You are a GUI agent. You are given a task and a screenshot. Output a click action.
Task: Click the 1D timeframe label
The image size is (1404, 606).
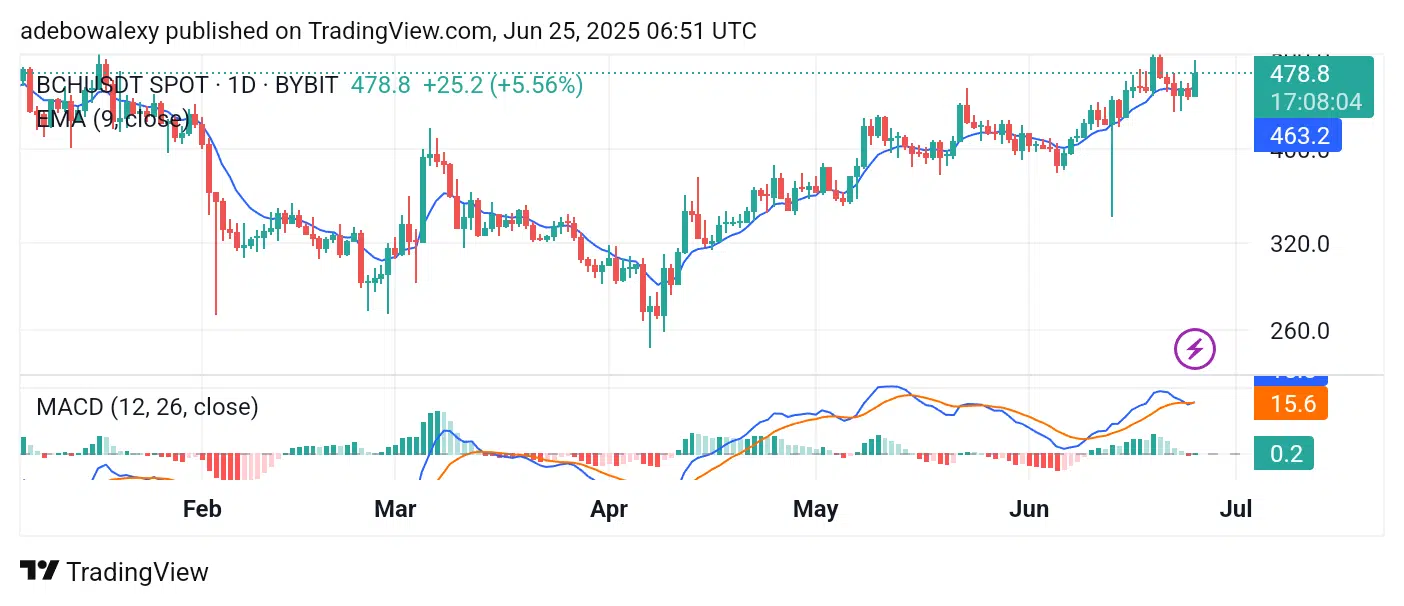pyautogui.click(x=240, y=85)
